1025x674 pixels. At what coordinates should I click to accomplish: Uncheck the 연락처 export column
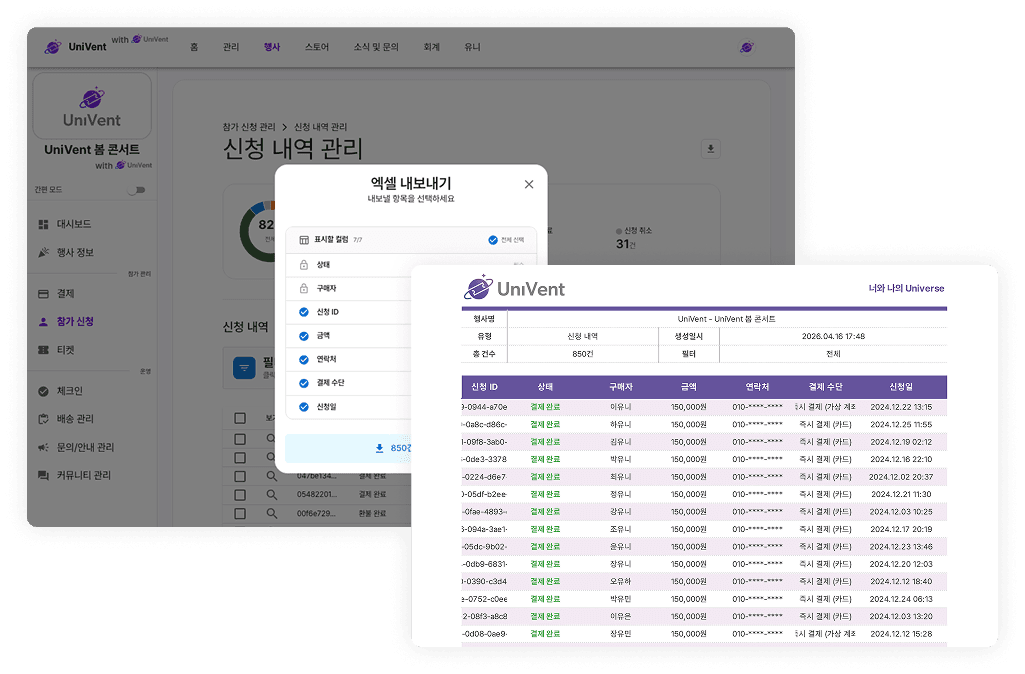click(302, 359)
